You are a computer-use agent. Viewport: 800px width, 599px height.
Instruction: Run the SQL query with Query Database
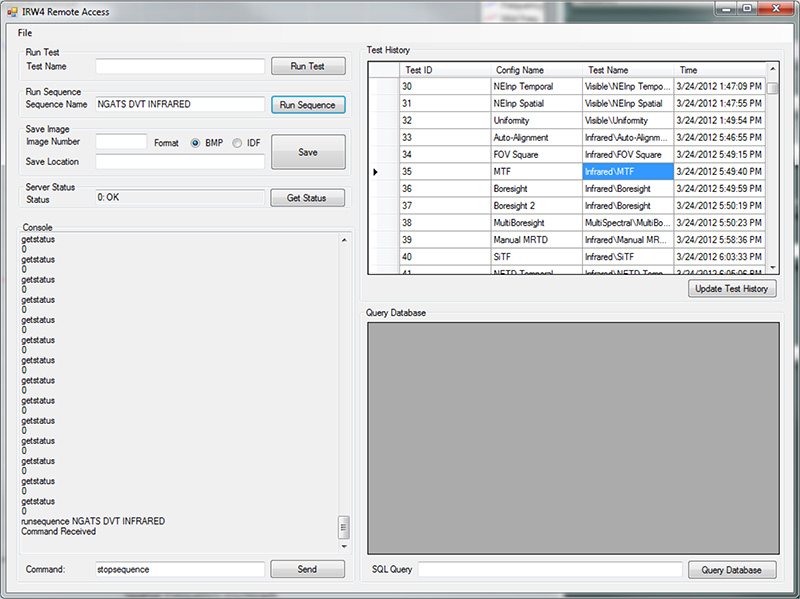(x=732, y=570)
